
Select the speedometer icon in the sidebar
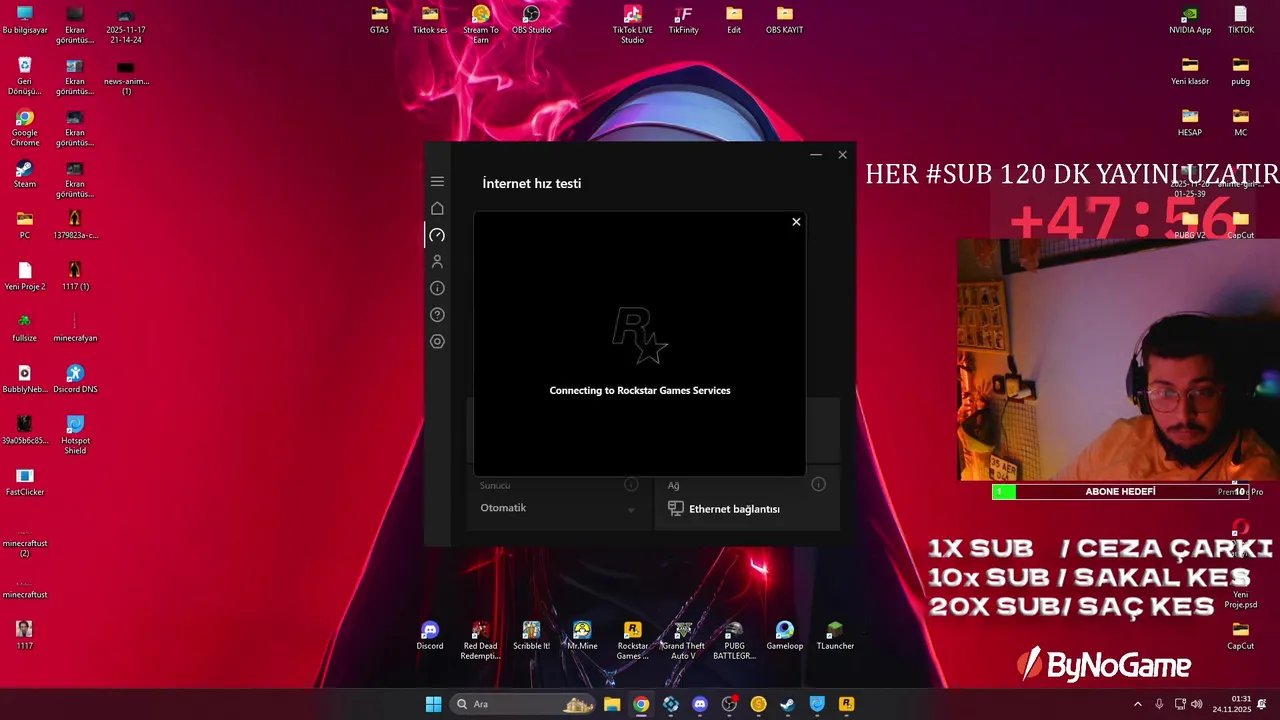(437, 235)
